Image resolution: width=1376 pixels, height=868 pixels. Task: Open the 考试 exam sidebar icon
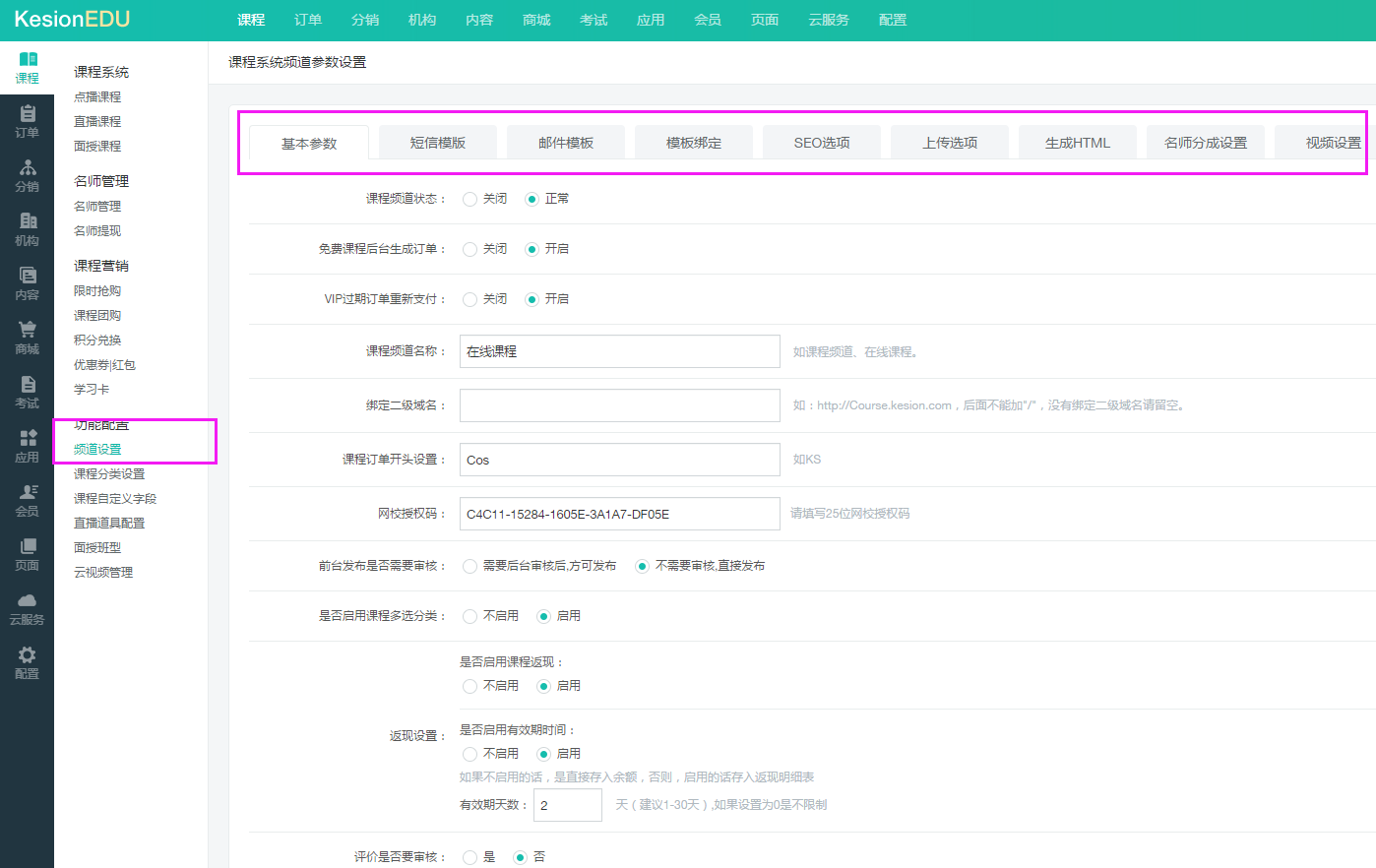pyautogui.click(x=27, y=392)
